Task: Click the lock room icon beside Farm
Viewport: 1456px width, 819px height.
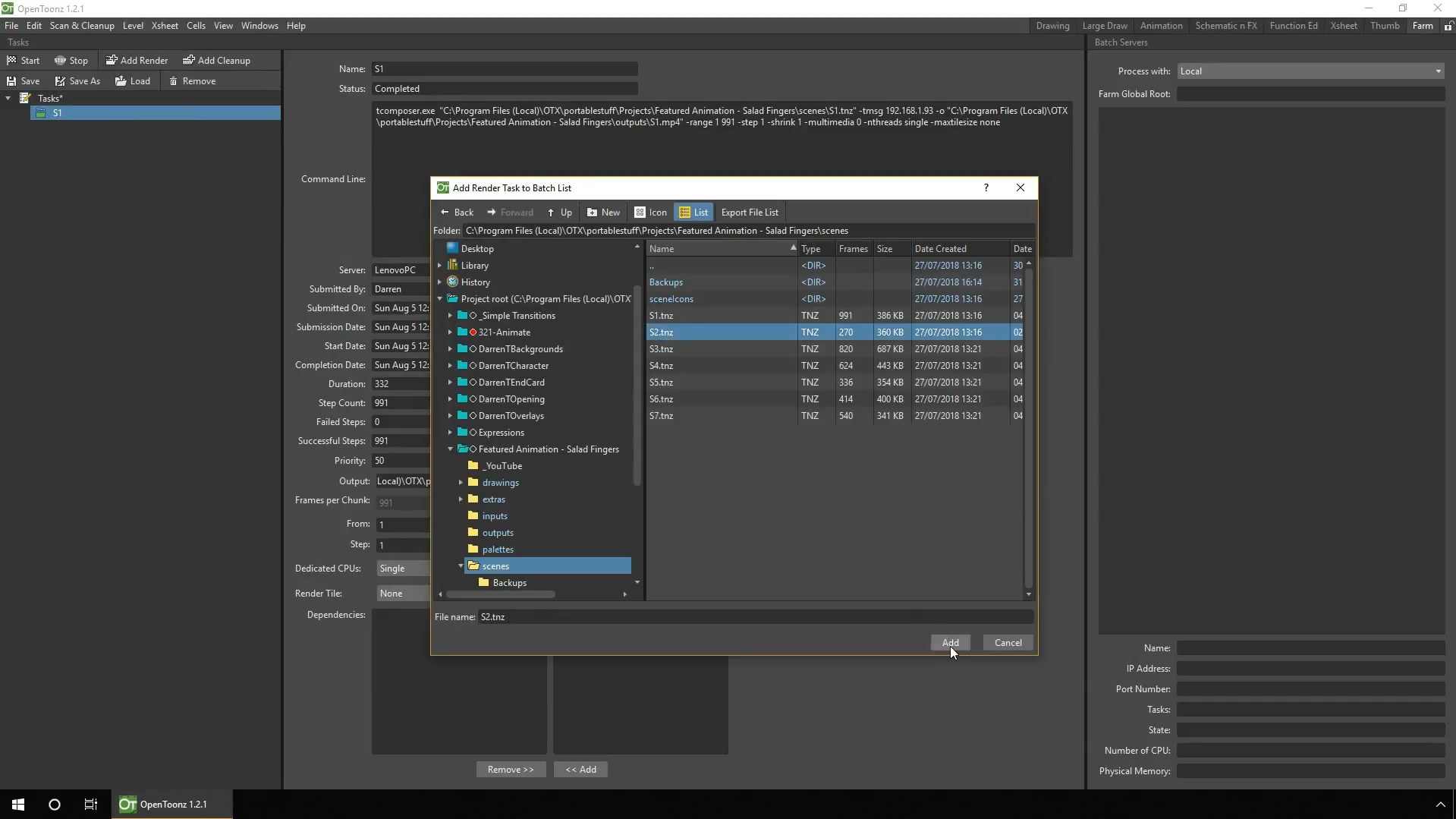Action: pos(1448,26)
